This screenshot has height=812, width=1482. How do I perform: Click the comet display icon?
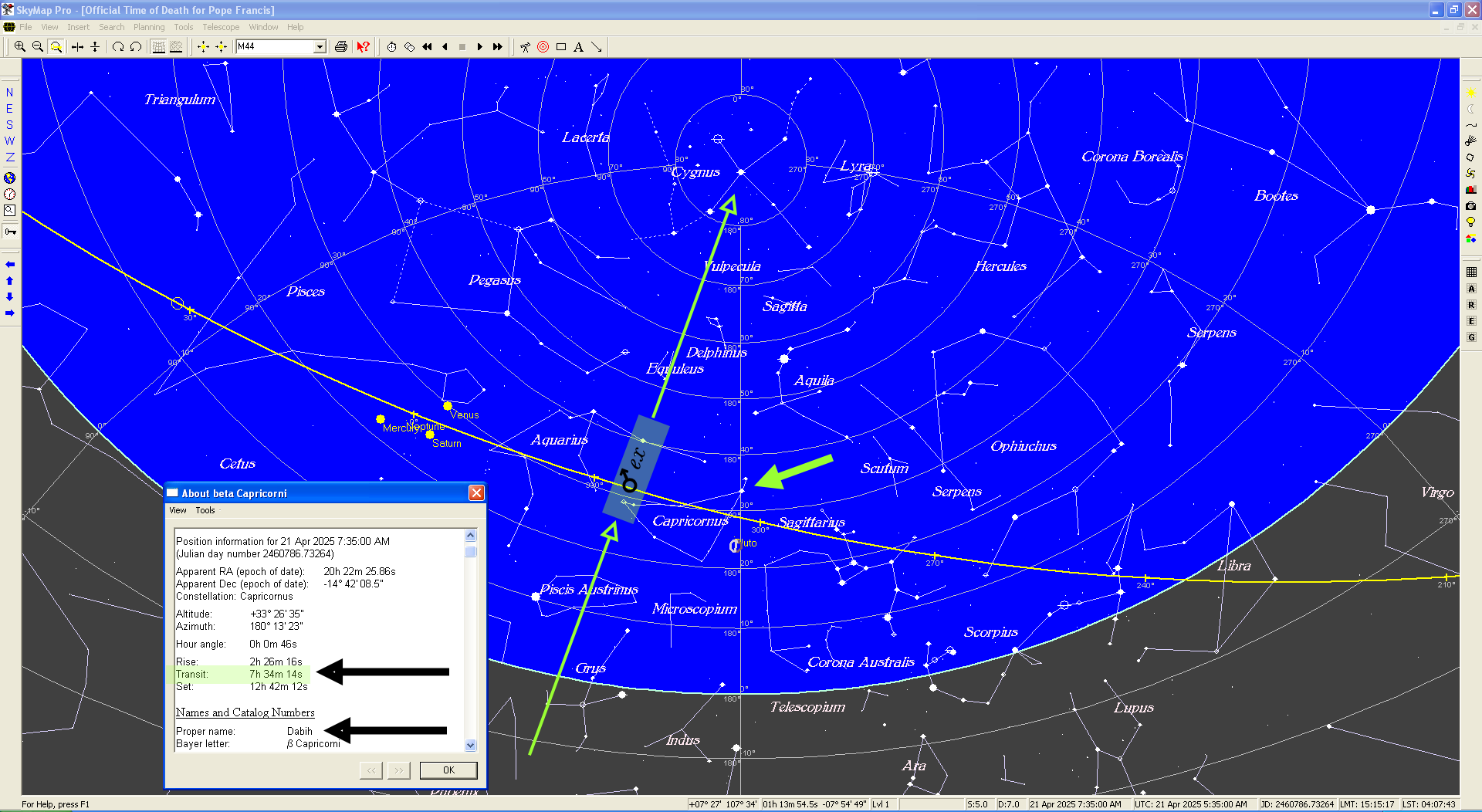tap(1470, 141)
